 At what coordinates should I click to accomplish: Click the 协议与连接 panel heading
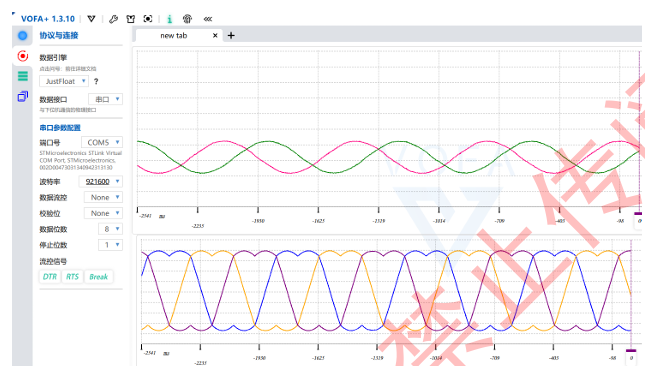coord(59,35)
